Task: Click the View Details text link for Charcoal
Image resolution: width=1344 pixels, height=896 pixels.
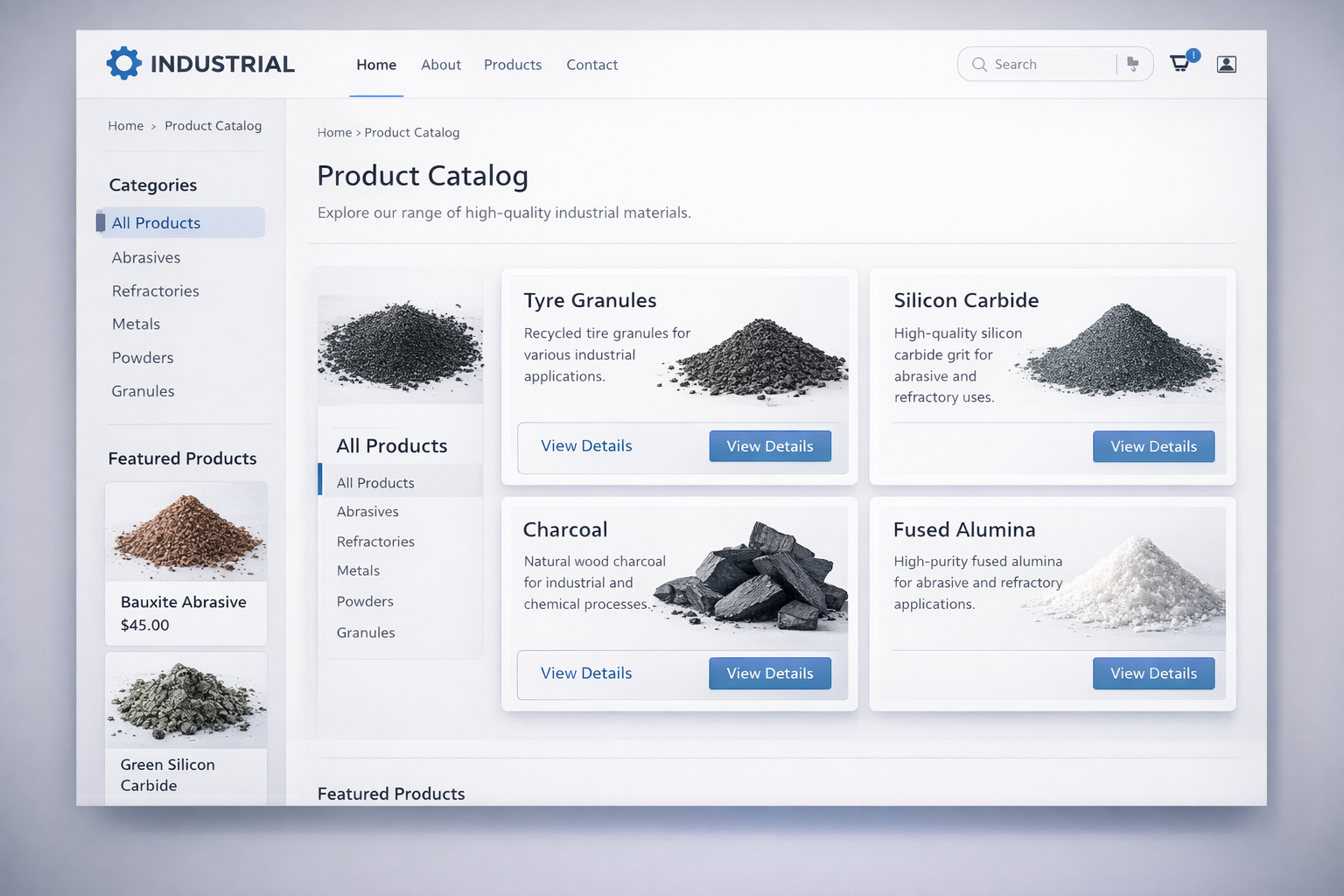Action: (585, 674)
